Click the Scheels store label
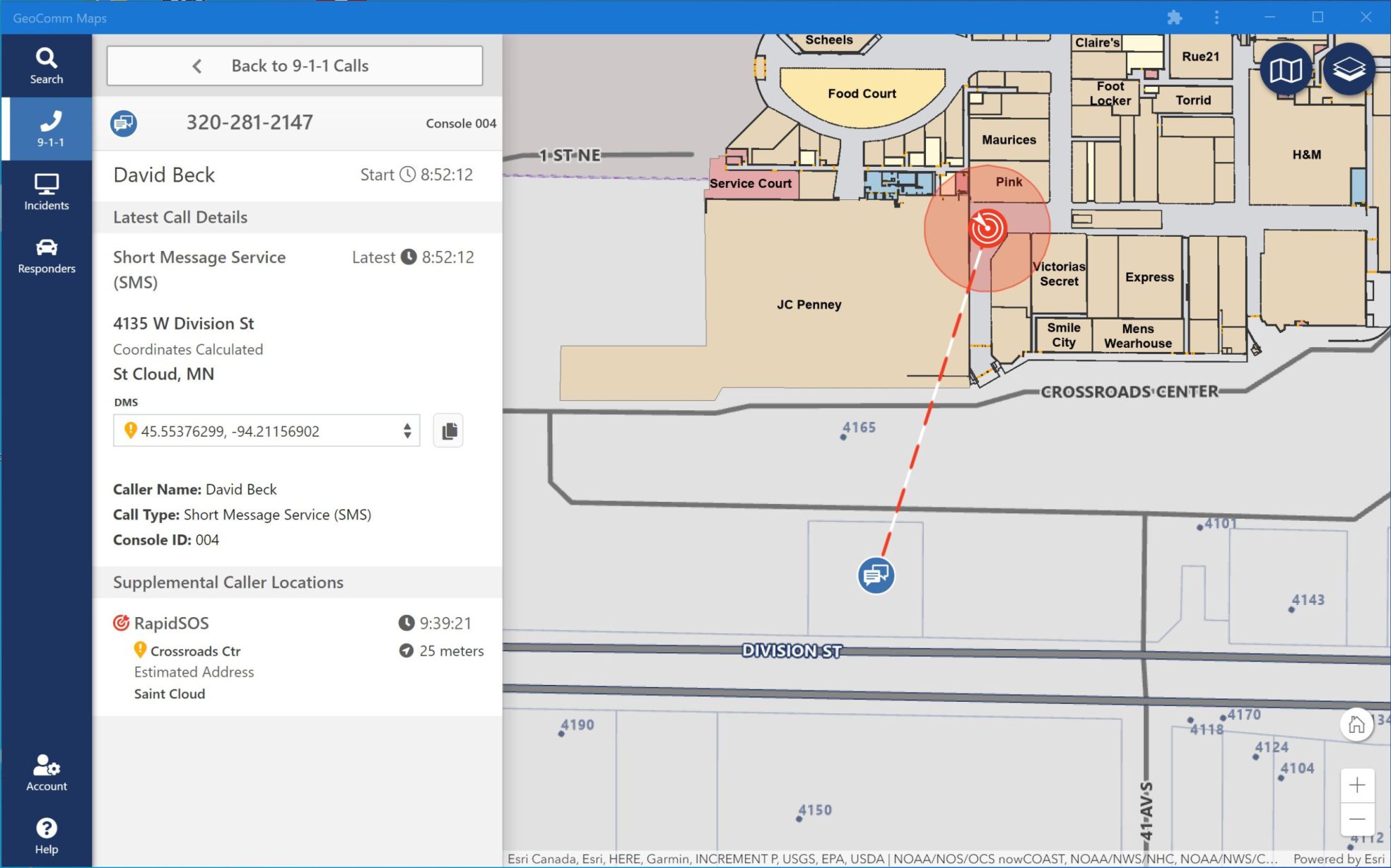 pyautogui.click(x=829, y=40)
